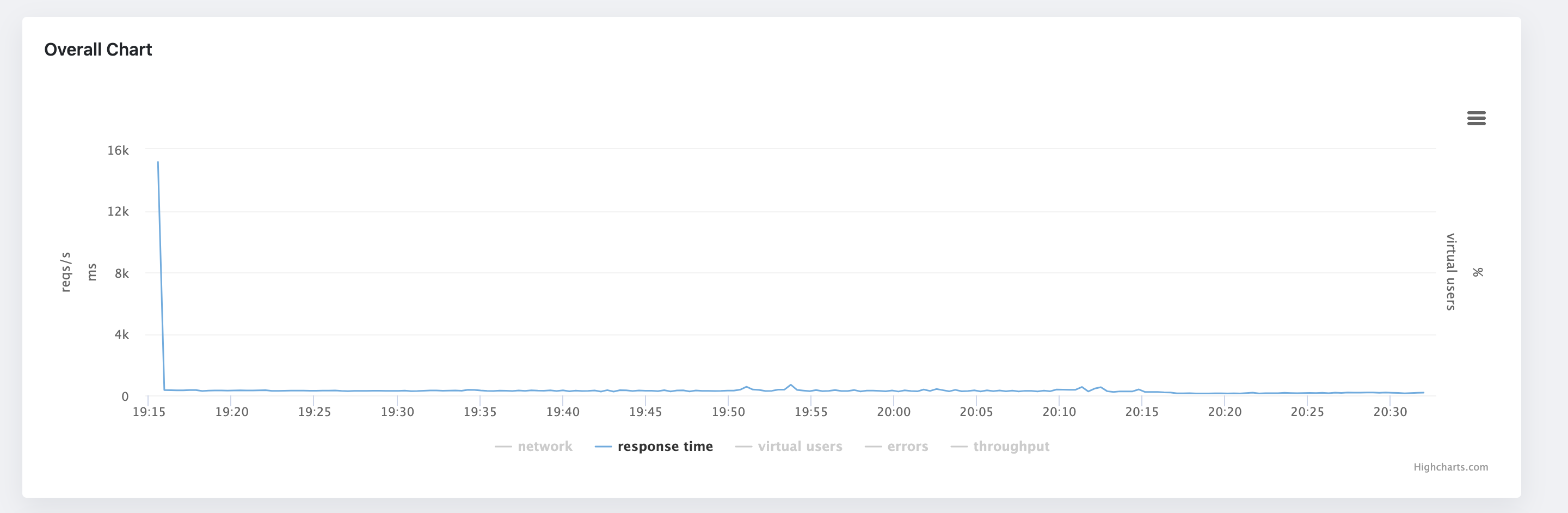Click the Overall Chart heading

click(98, 50)
